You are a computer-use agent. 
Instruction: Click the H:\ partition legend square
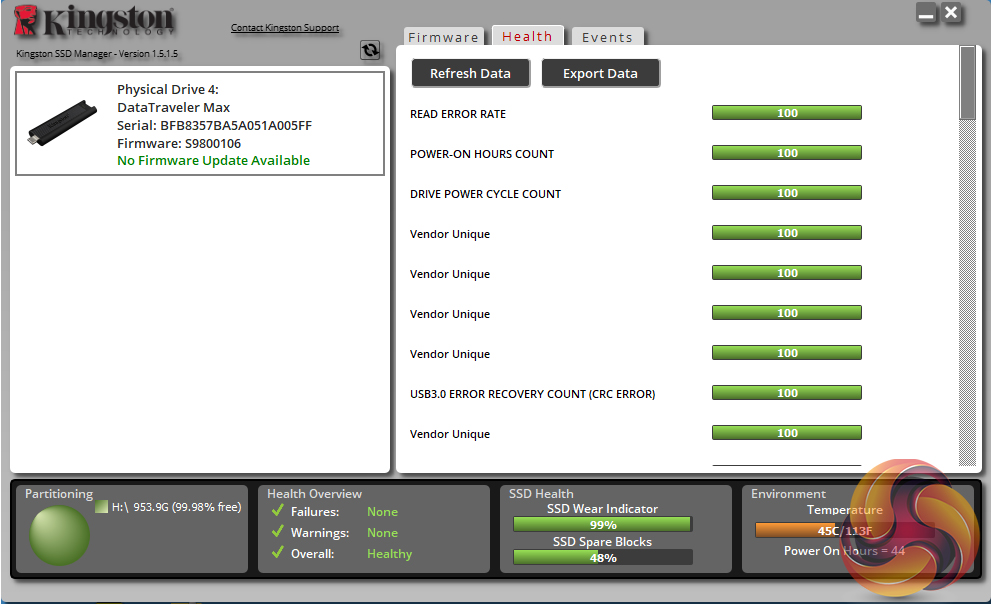(x=101, y=507)
